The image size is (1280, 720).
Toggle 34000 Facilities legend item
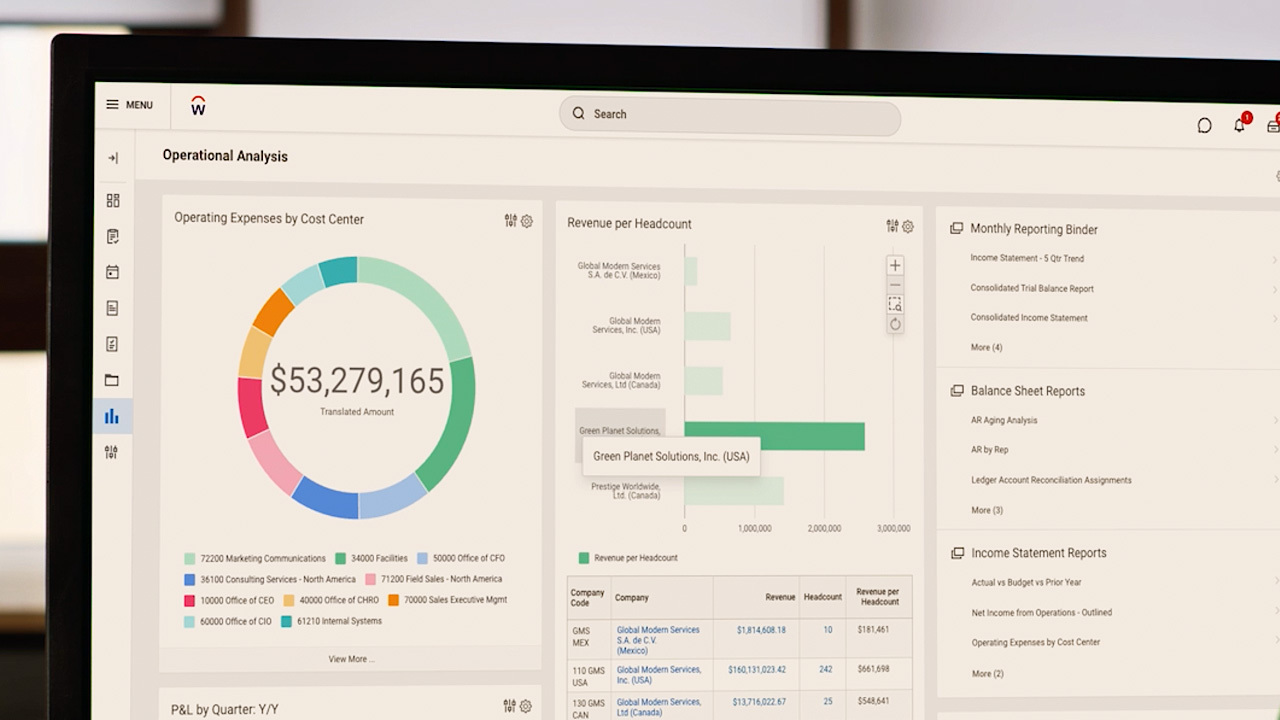tap(372, 559)
